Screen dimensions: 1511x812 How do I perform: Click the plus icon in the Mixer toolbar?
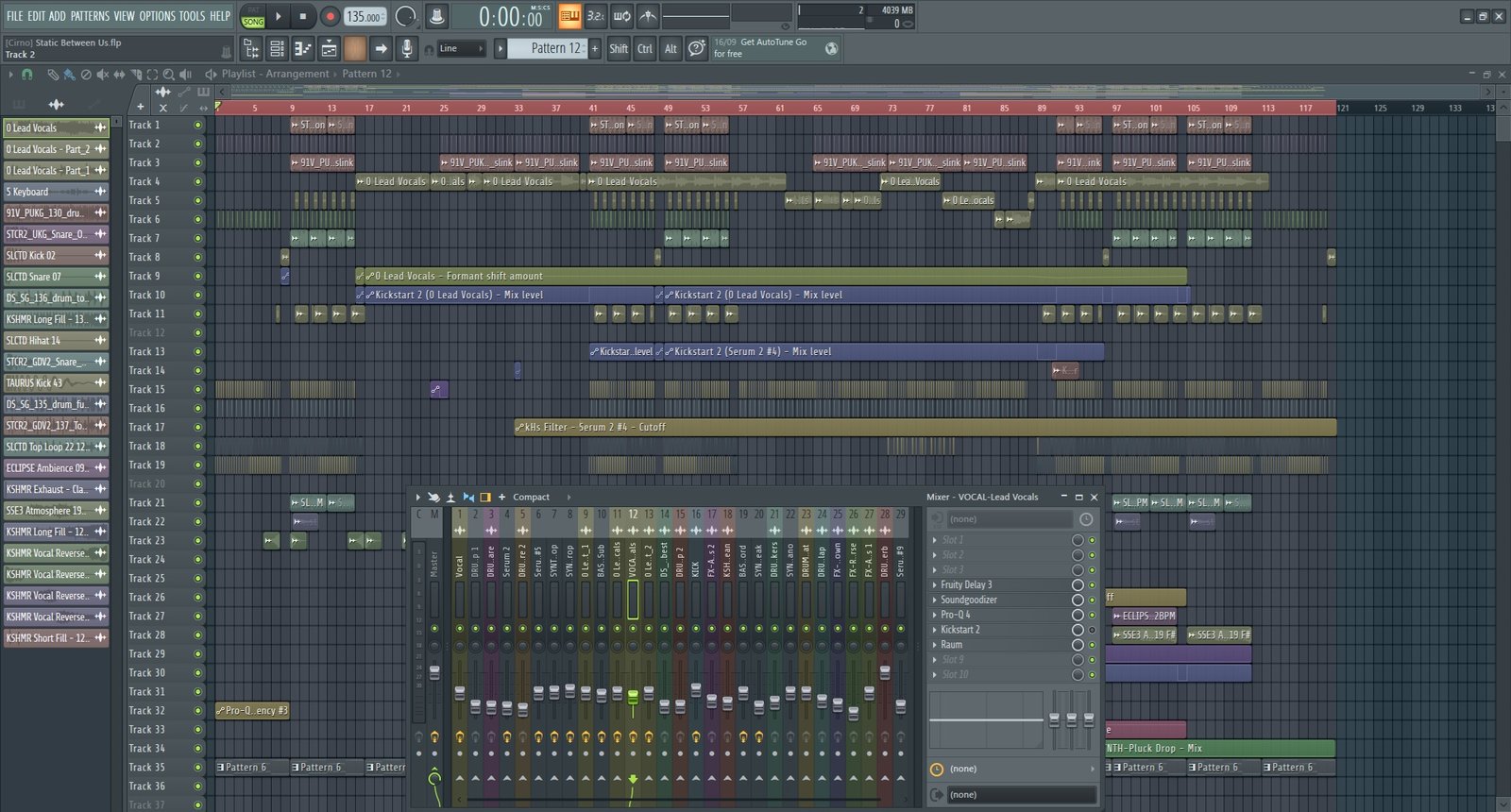tap(501, 497)
